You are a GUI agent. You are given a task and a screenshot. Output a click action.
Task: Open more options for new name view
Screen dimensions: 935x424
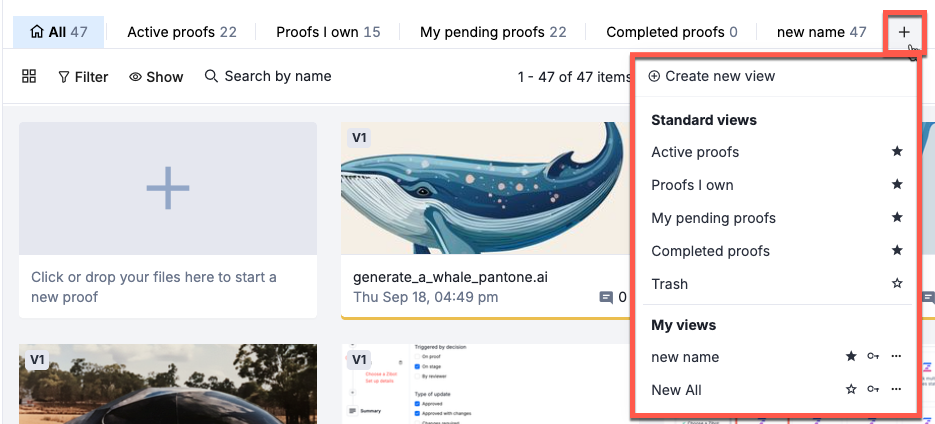click(x=896, y=357)
